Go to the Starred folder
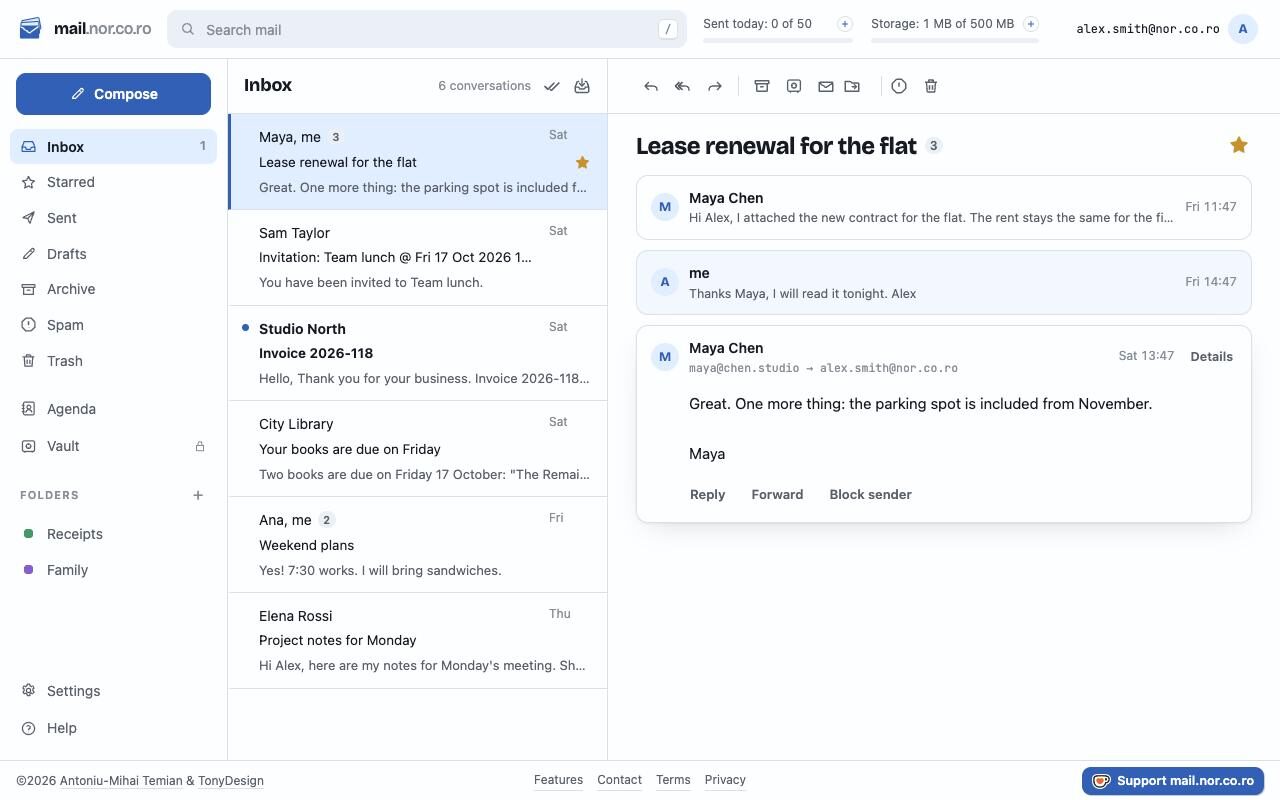This screenshot has width=1280, height=800. tap(113, 182)
